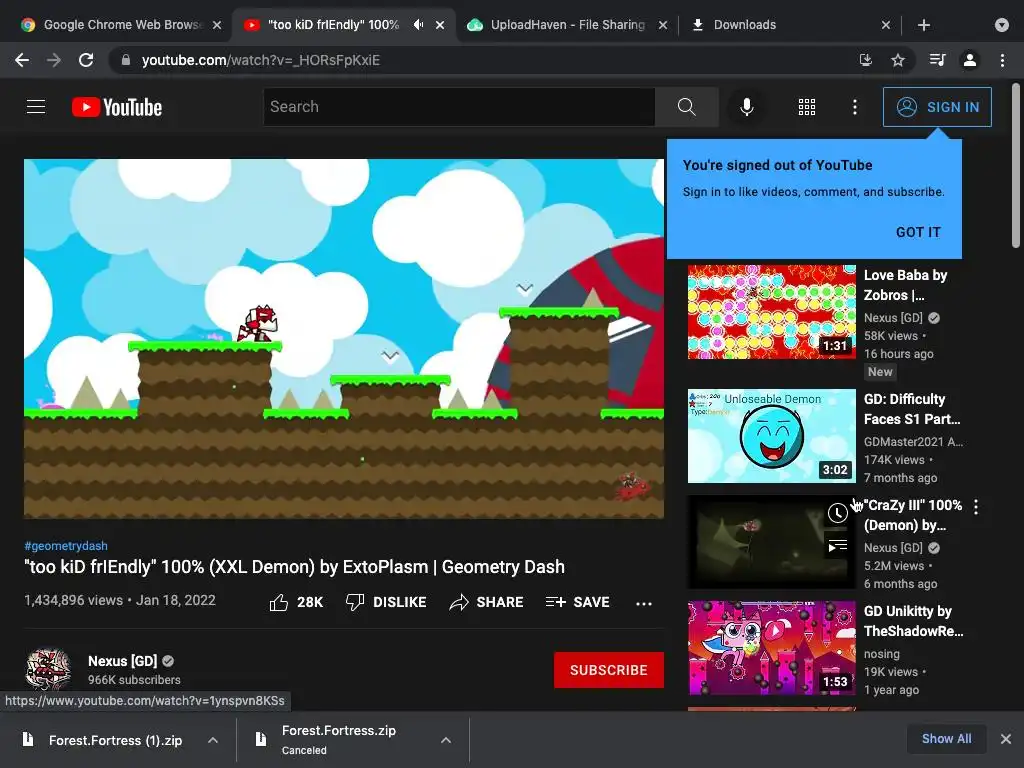Open SHARE options for the video
1024x768 pixels.
(486, 602)
